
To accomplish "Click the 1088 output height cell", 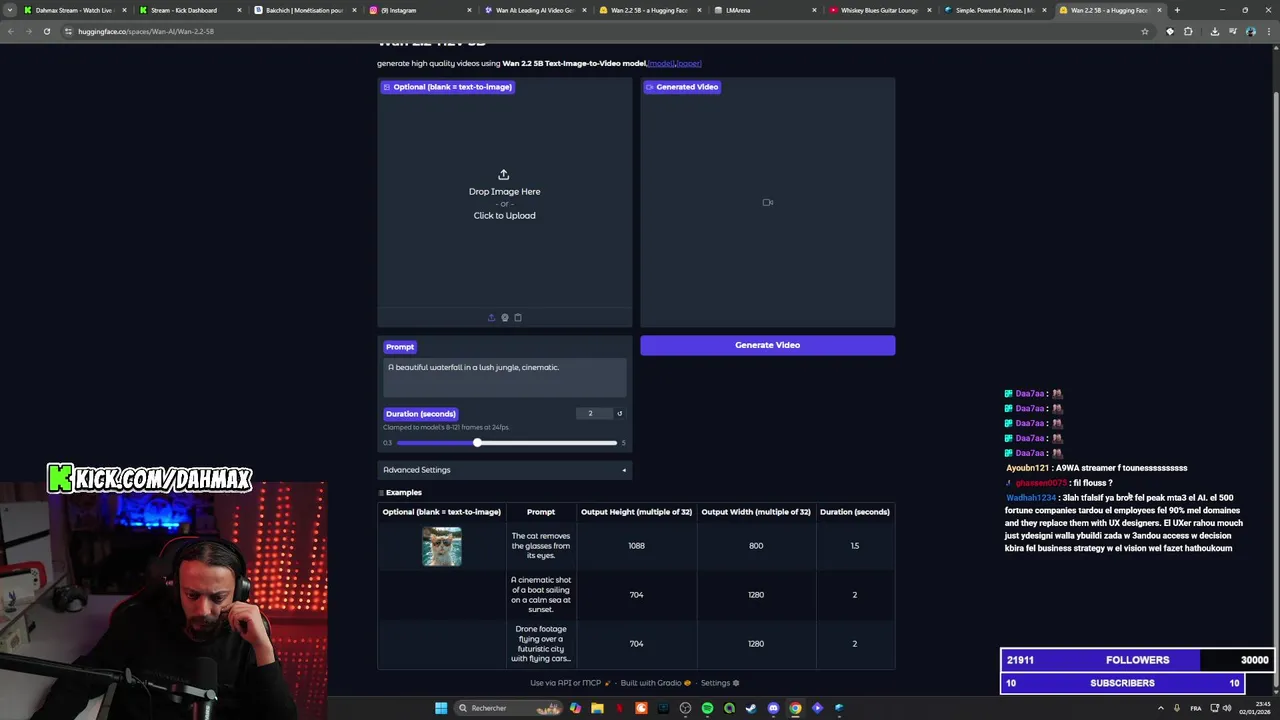I will click(x=636, y=546).
